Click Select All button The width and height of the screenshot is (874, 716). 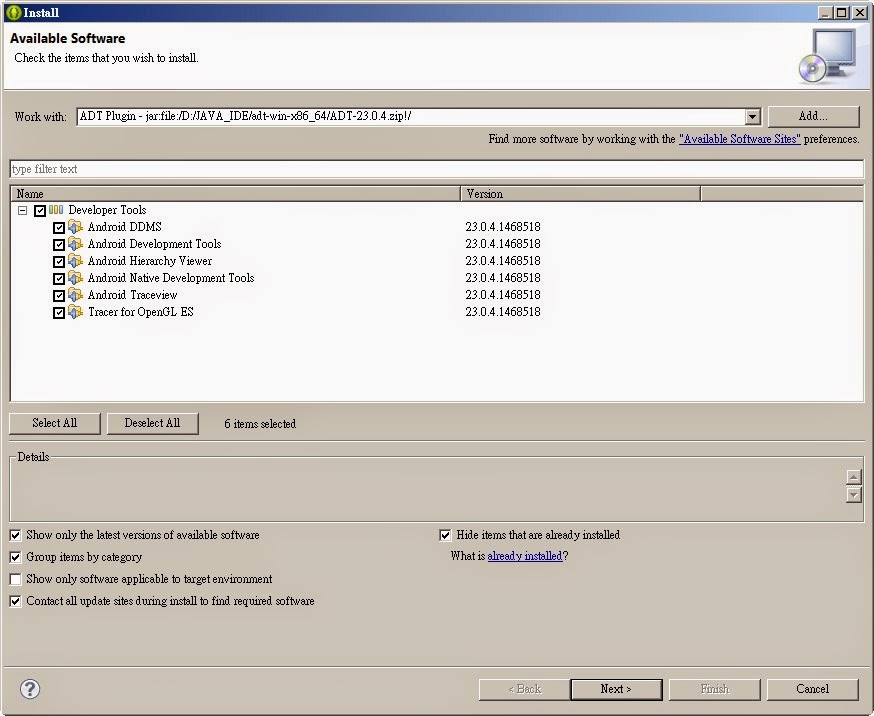point(55,423)
